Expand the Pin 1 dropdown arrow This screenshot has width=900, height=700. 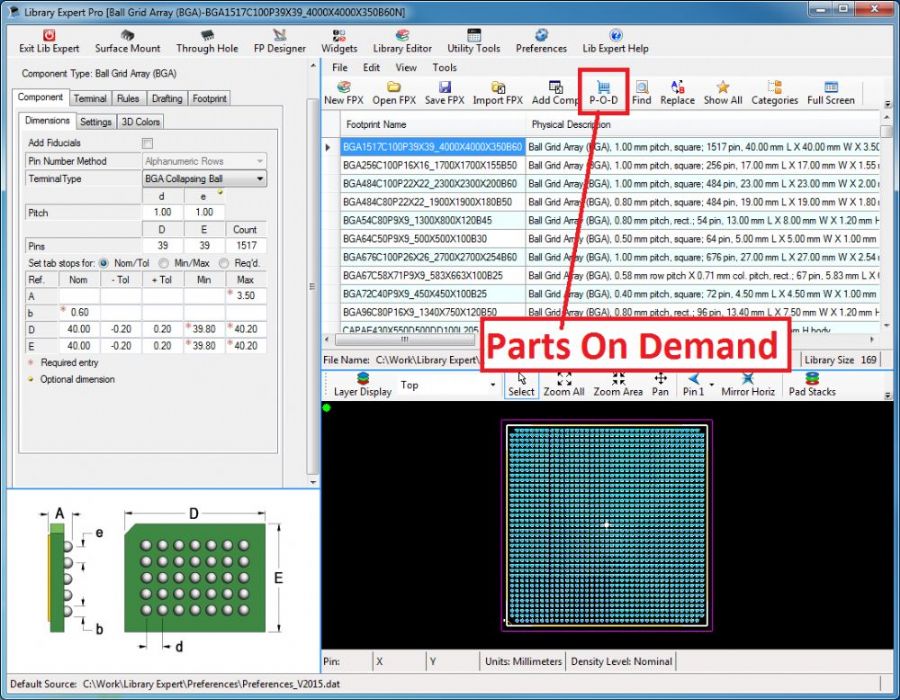(x=711, y=384)
